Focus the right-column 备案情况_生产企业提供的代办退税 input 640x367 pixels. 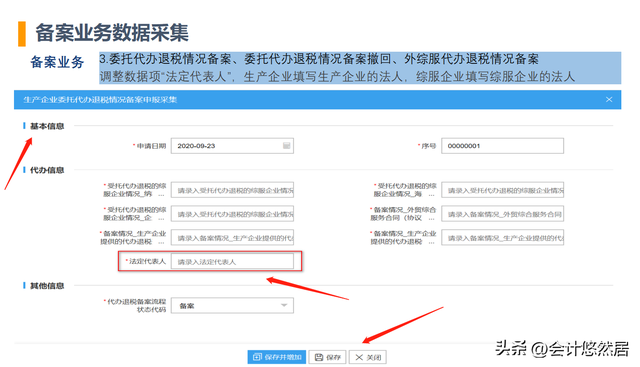[502, 238]
